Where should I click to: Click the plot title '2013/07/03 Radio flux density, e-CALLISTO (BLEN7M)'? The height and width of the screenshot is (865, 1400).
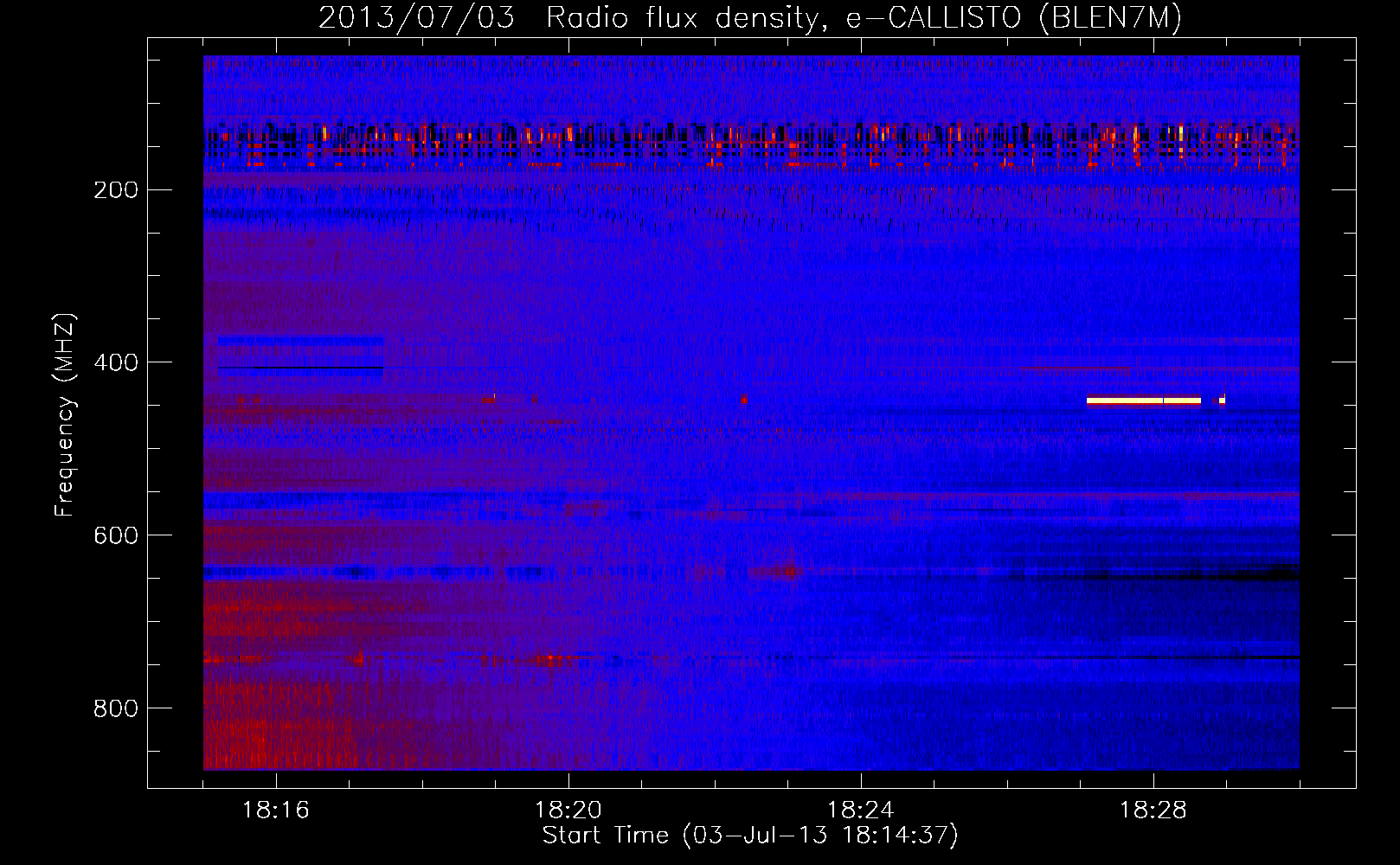point(749,17)
